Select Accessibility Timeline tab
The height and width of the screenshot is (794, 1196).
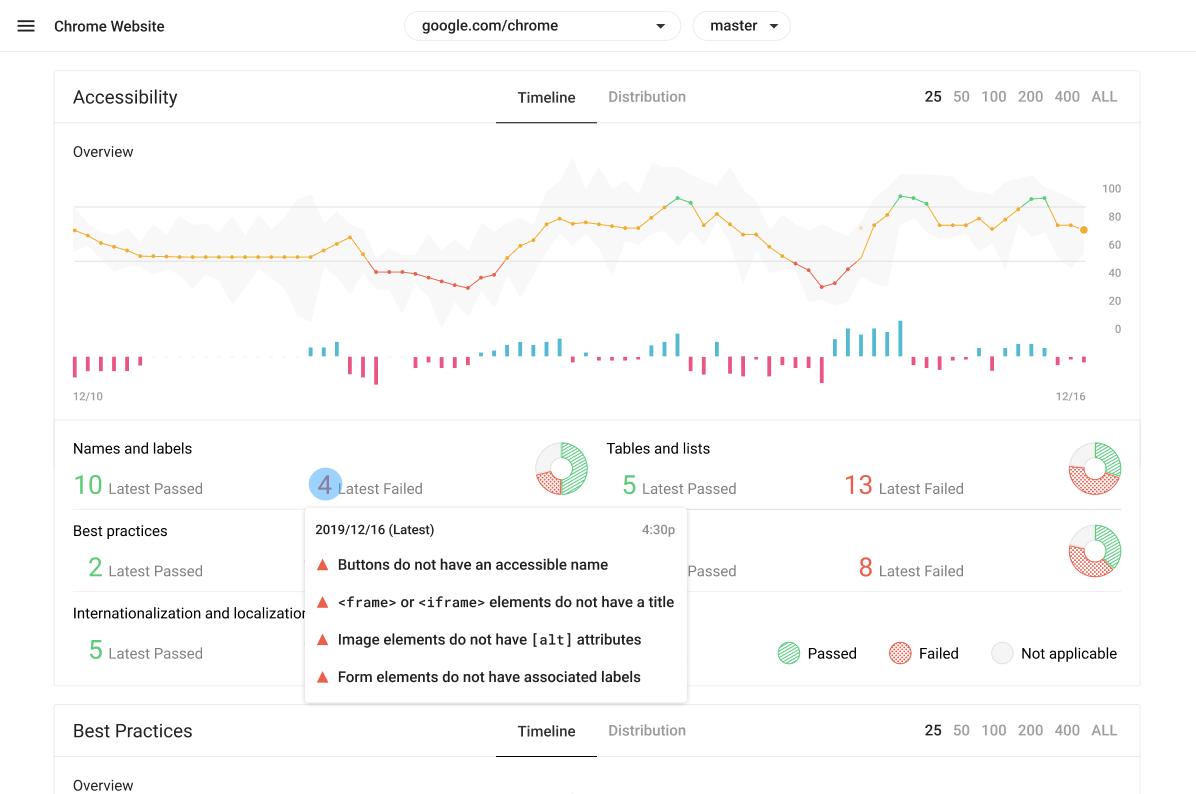[546, 98]
